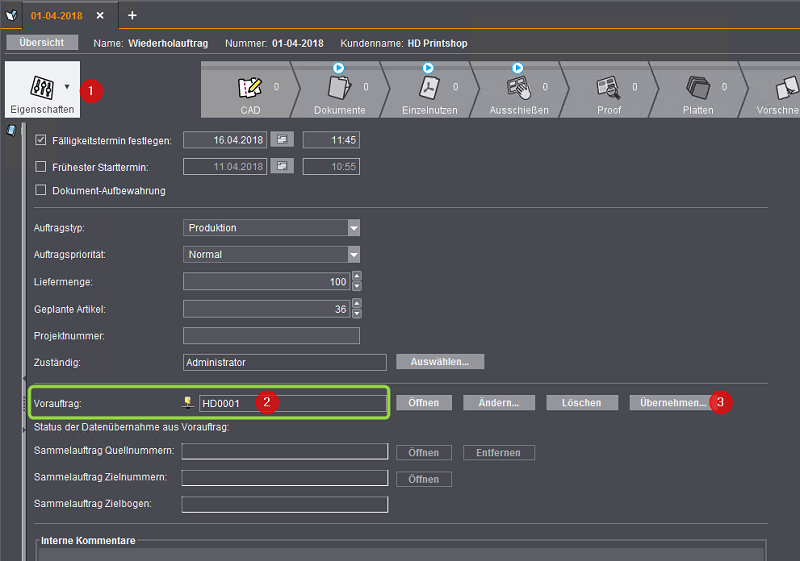Open calendar picker for Frühester Starttermin
The image size is (800, 561).
pyautogui.click(x=282, y=166)
